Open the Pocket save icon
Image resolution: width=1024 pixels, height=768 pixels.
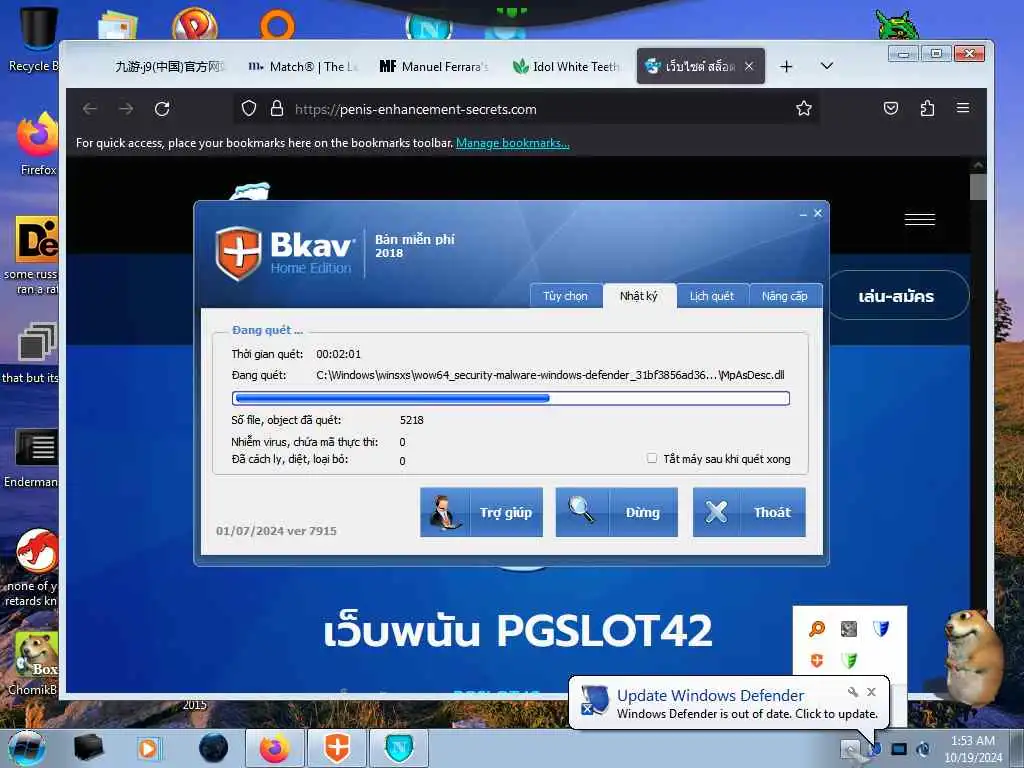tap(891, 108)
